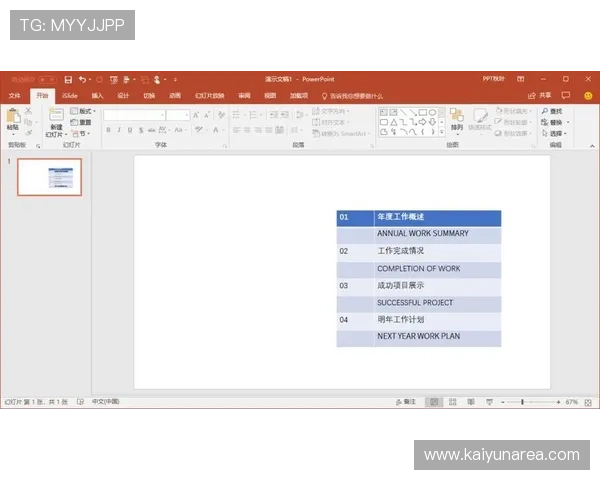Screen dimensions: 600x480
Task: Click the New Slide icon
Action: (56, 115)
